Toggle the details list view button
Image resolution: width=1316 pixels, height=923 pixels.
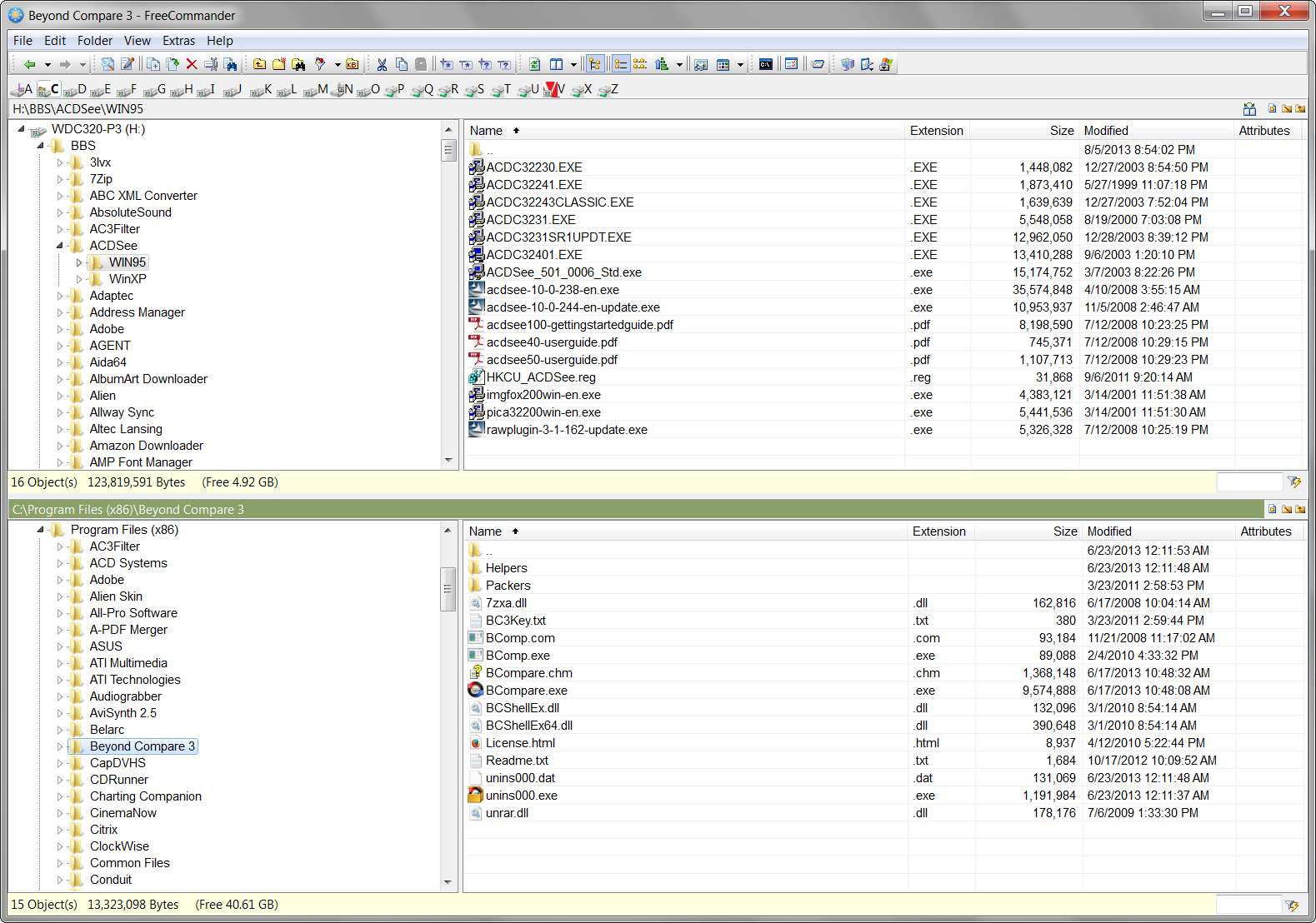pyautogui.click(x=621, y=64)
